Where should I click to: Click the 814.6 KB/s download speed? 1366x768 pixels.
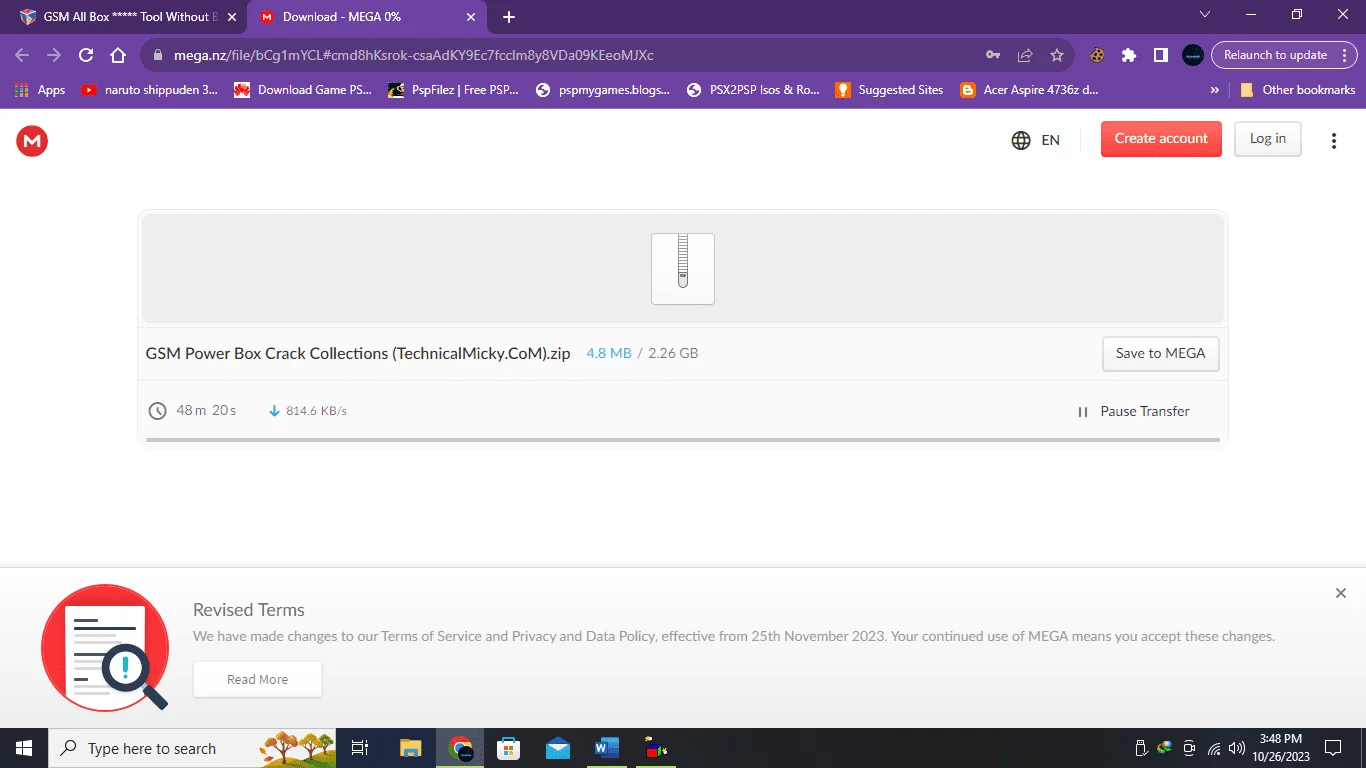click(316, 411)
